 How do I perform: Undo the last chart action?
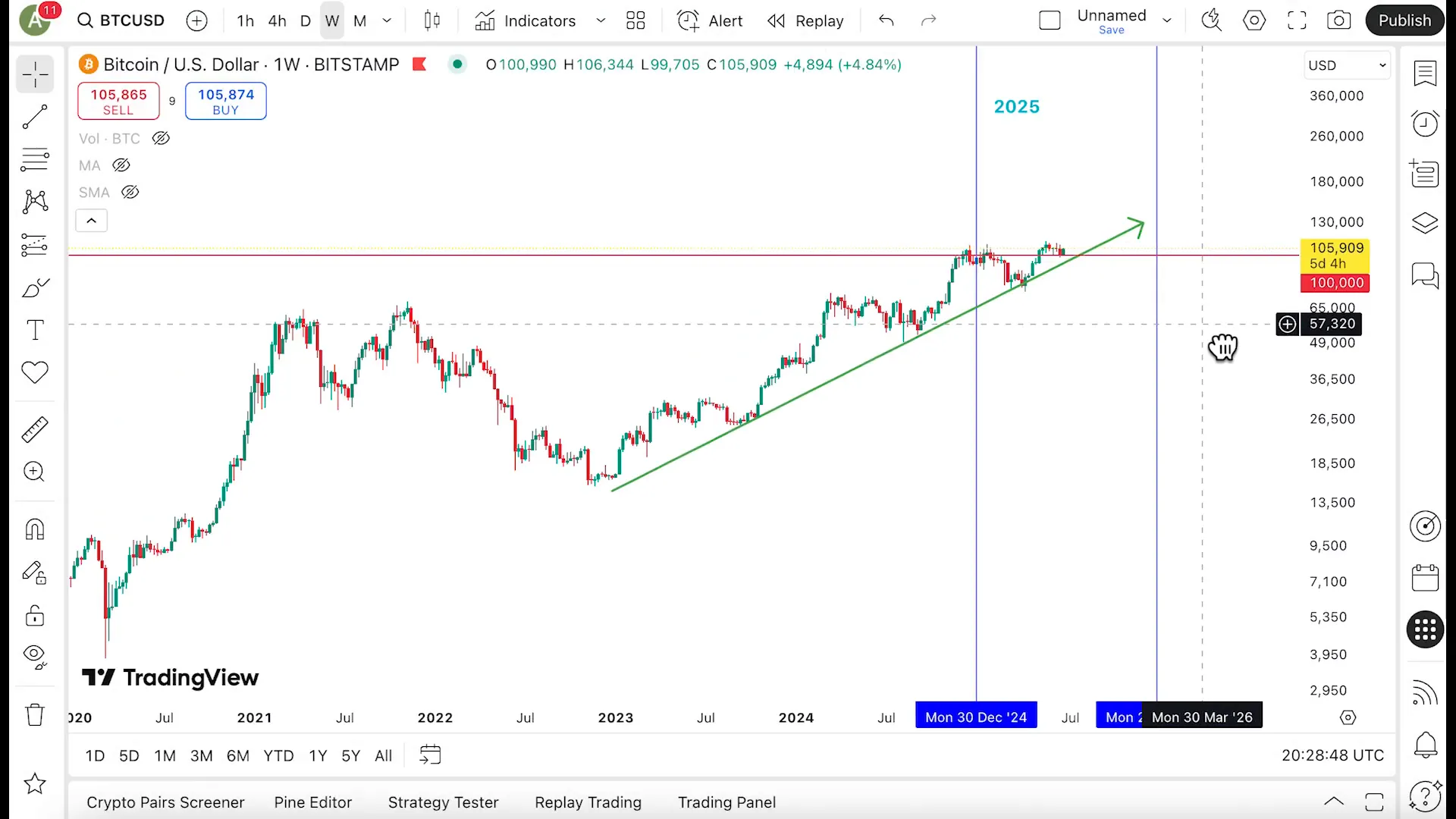tap(886, 20)
